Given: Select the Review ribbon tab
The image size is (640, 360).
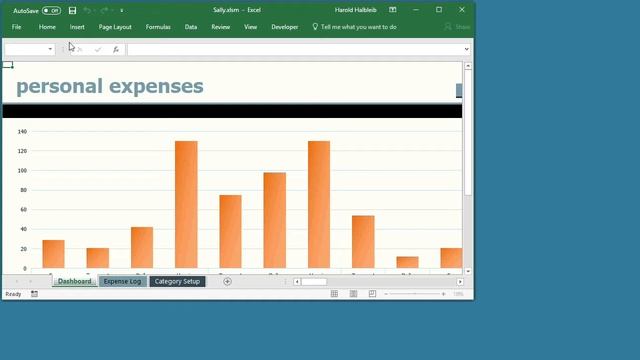Looking at the screenshot, I should click(220, 27).
